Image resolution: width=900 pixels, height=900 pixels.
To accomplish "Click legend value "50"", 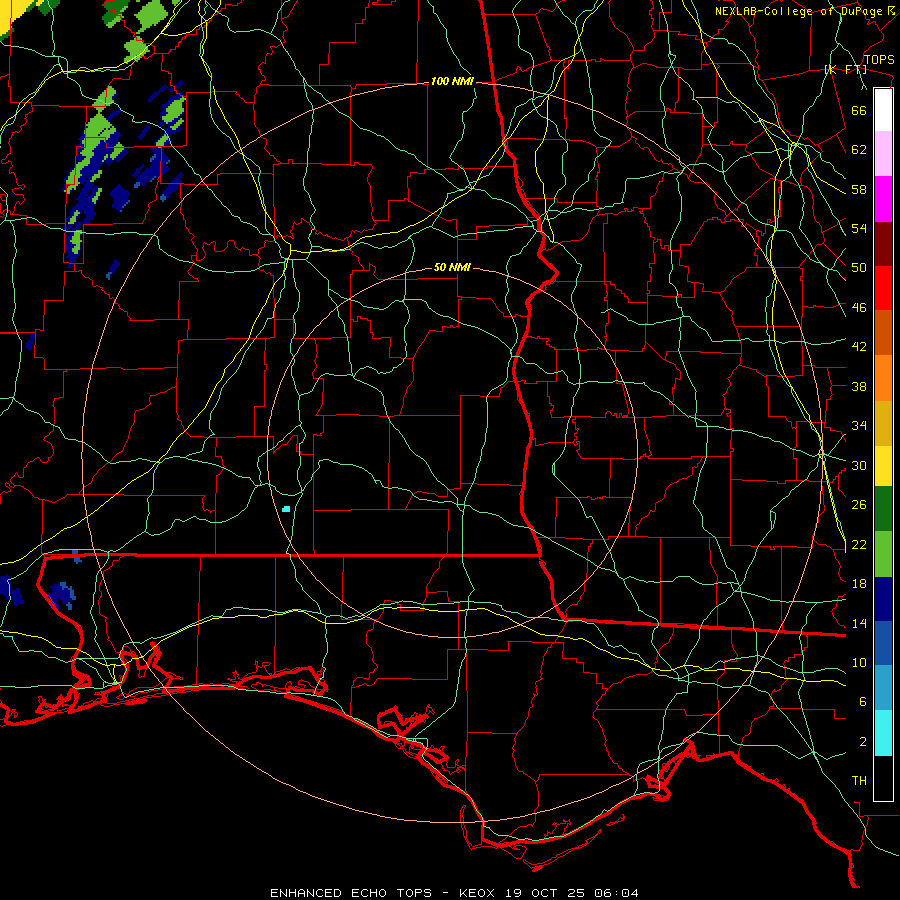I will click(x=859, y=268).
